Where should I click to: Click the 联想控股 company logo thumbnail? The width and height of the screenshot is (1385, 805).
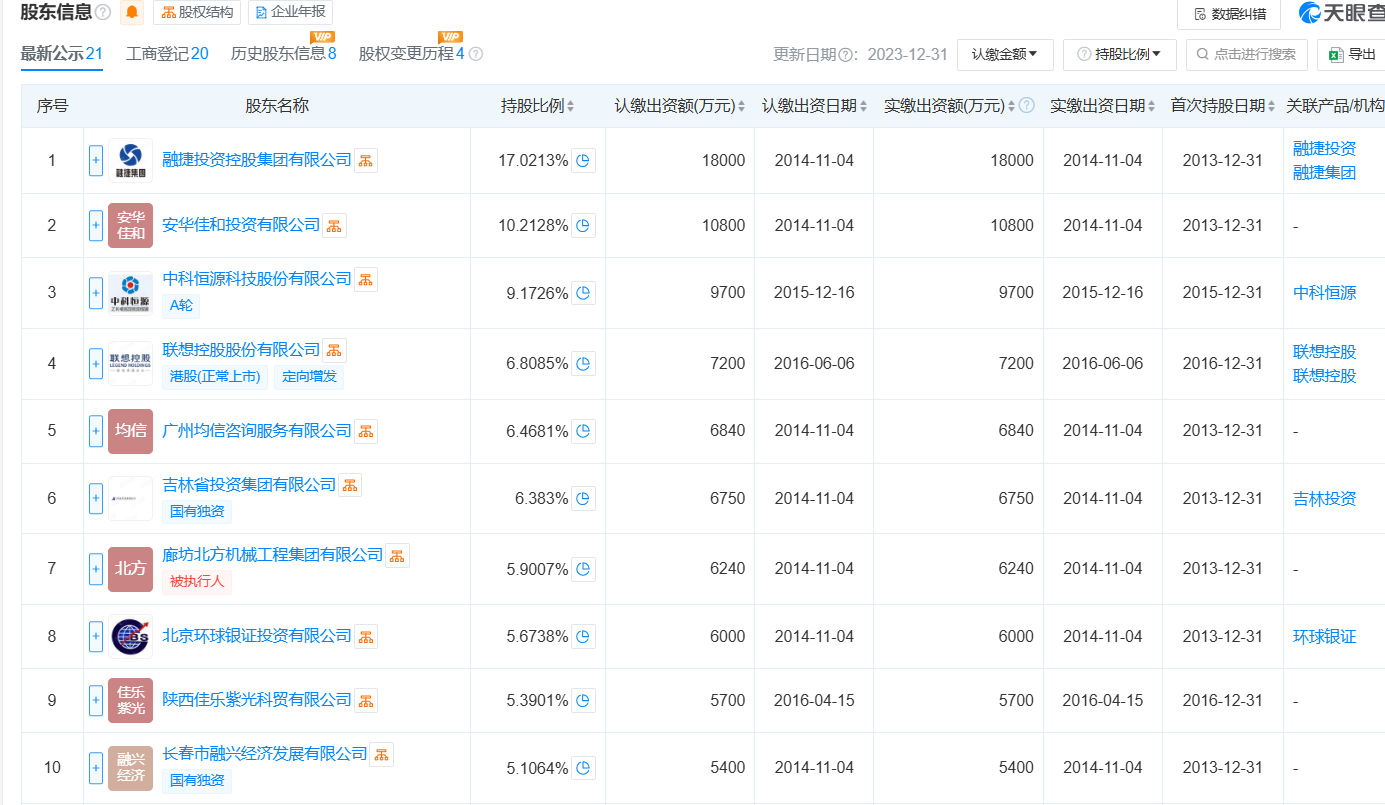(131, 363)
